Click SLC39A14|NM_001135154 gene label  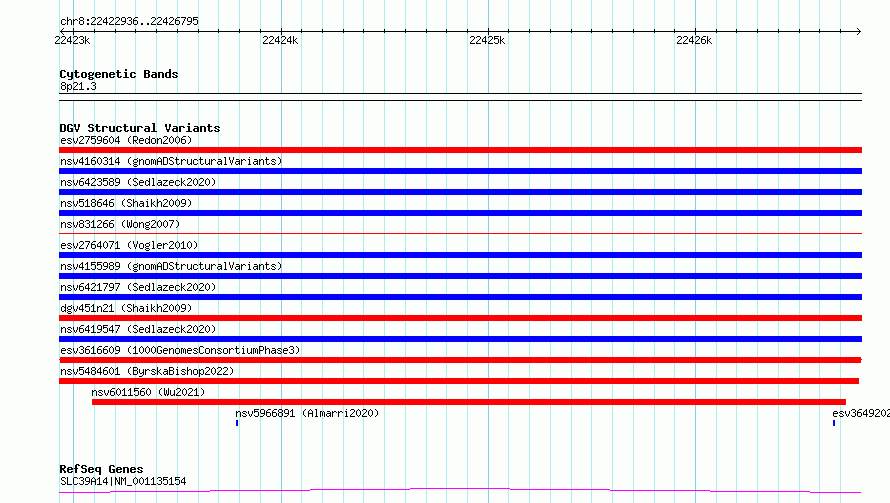point(123,481)
